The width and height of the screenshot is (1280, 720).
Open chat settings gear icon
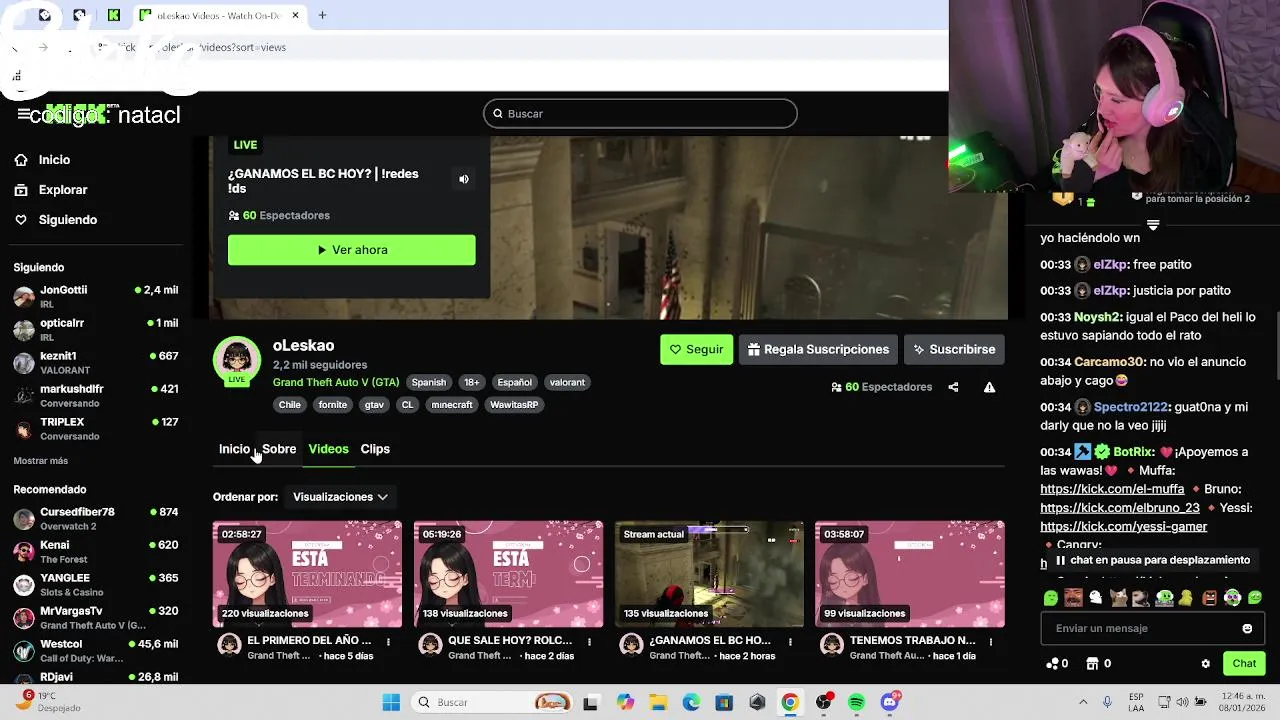(x=1205, y=663)
